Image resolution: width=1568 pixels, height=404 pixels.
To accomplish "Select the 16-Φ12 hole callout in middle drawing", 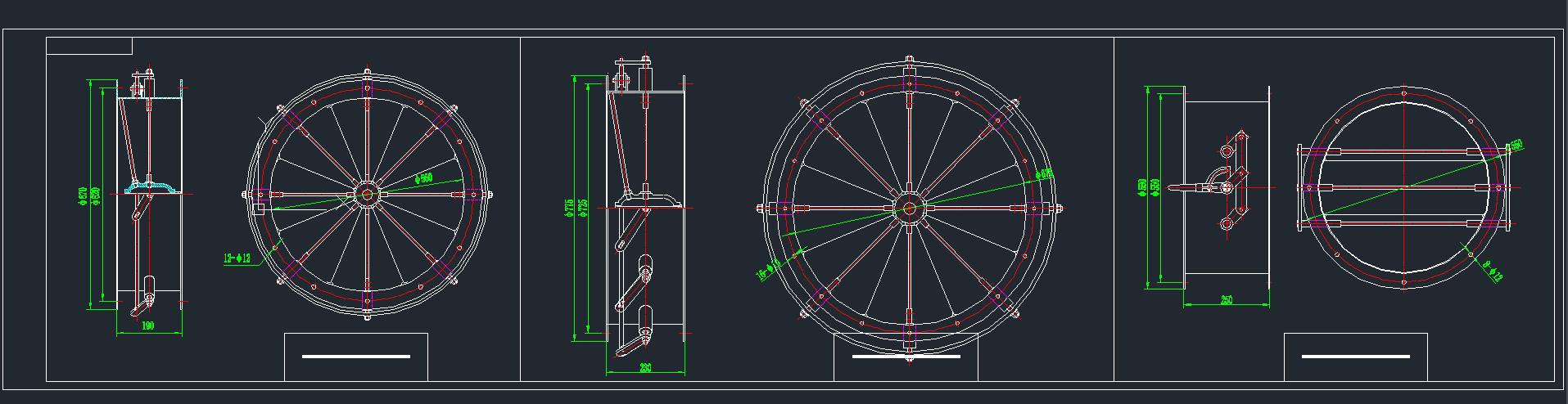I will tap(768, 269).
